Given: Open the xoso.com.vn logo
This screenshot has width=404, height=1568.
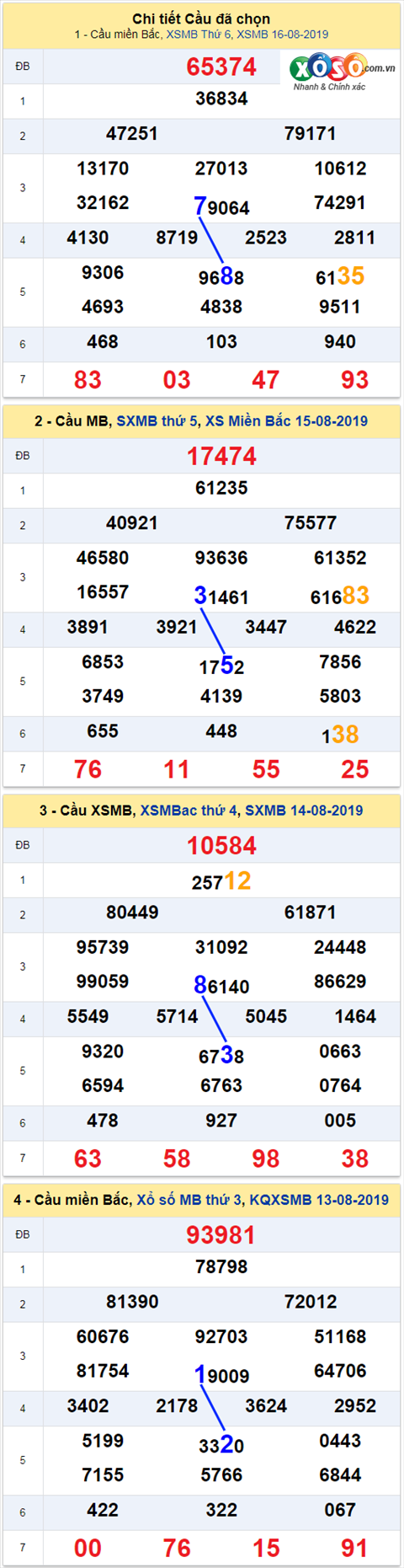Looking at the screenshot, I should click(341, 72).
